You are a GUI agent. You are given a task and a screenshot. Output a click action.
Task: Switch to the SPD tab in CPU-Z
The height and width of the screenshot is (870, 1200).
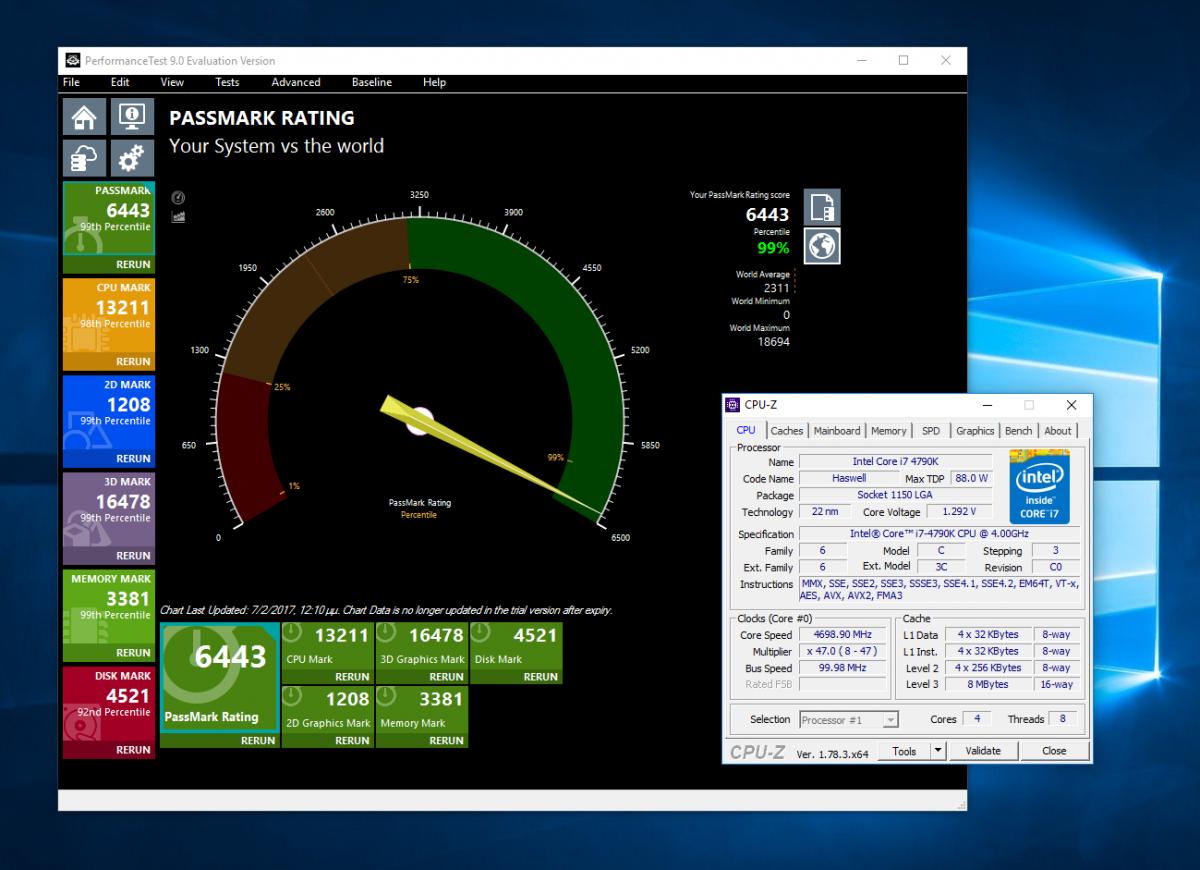tap(931, 431)
